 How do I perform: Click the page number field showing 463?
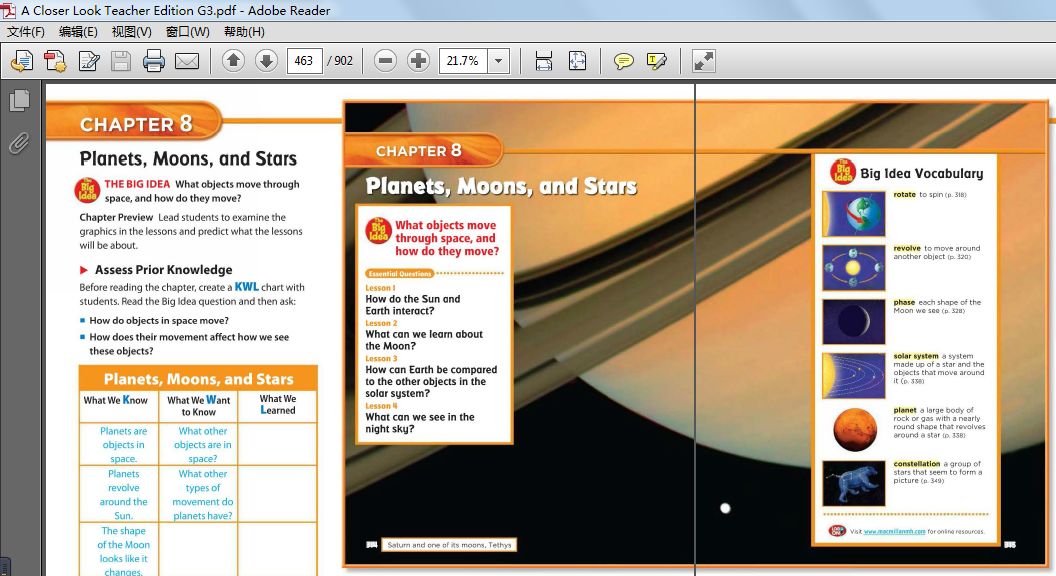pos(304,61)
